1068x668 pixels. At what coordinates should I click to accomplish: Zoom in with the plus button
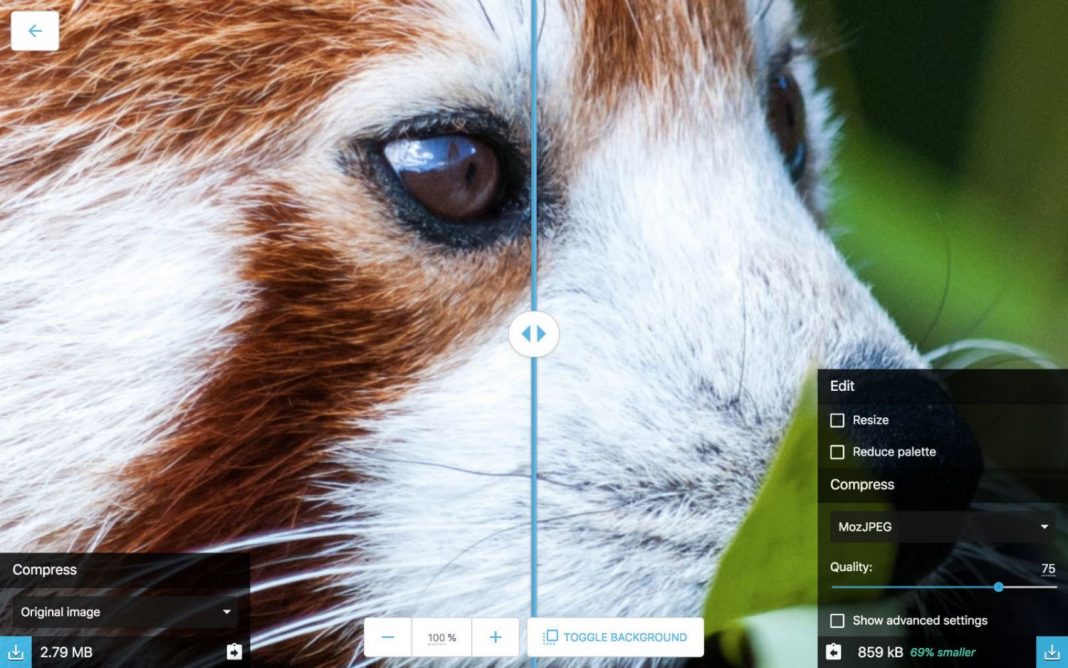pos(494,637)
